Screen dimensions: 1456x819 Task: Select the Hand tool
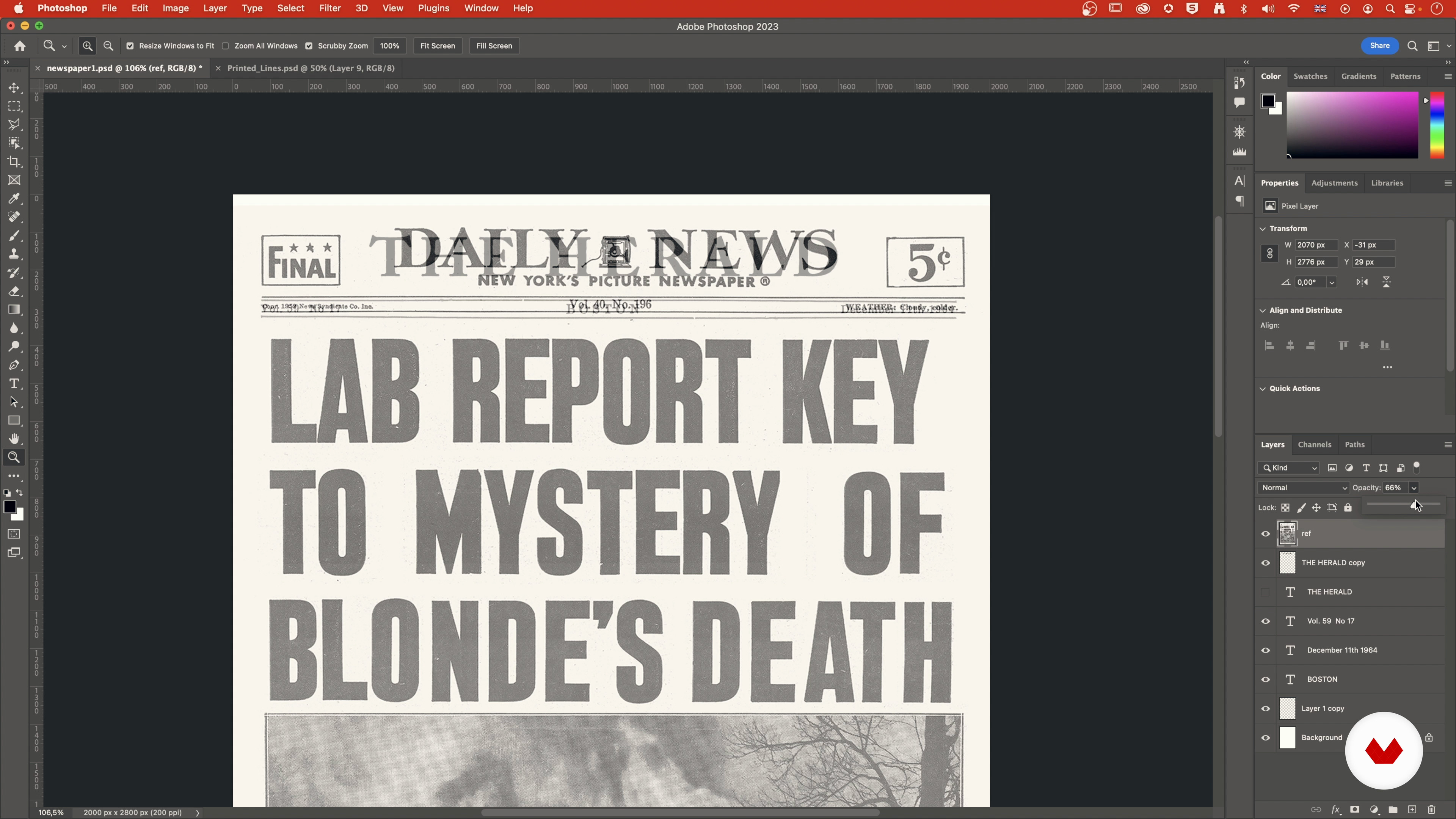14,439
